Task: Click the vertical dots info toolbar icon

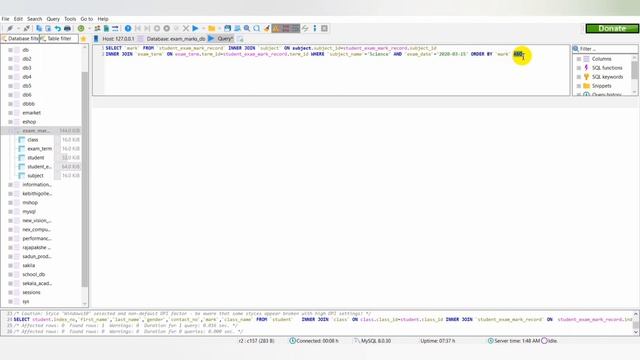Action: point(315,29)
